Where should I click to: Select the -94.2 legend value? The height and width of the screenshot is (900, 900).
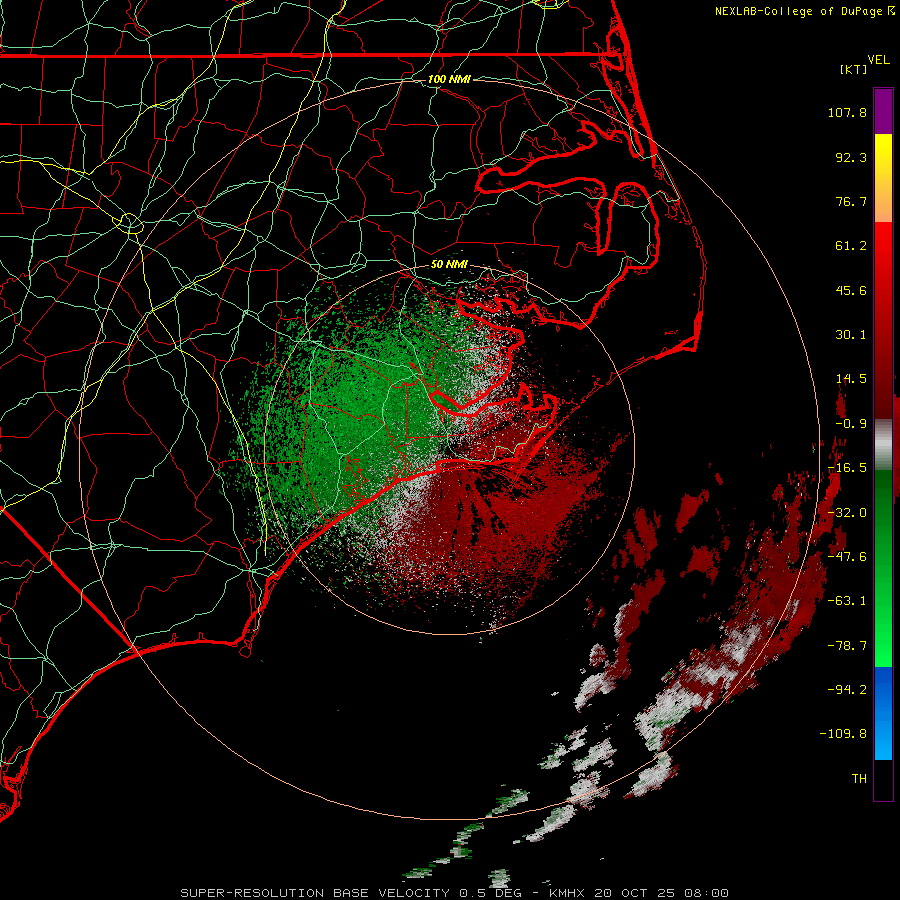pyautogui.click(x=847, y=689)
